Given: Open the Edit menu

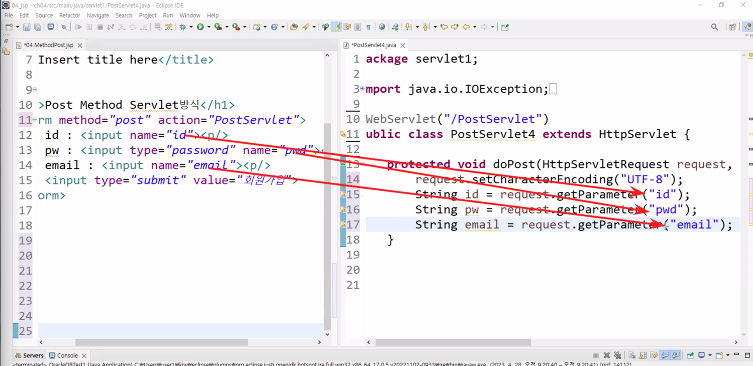Looking at the screenshot, I should pyautogui.click(x=24, y=15).
